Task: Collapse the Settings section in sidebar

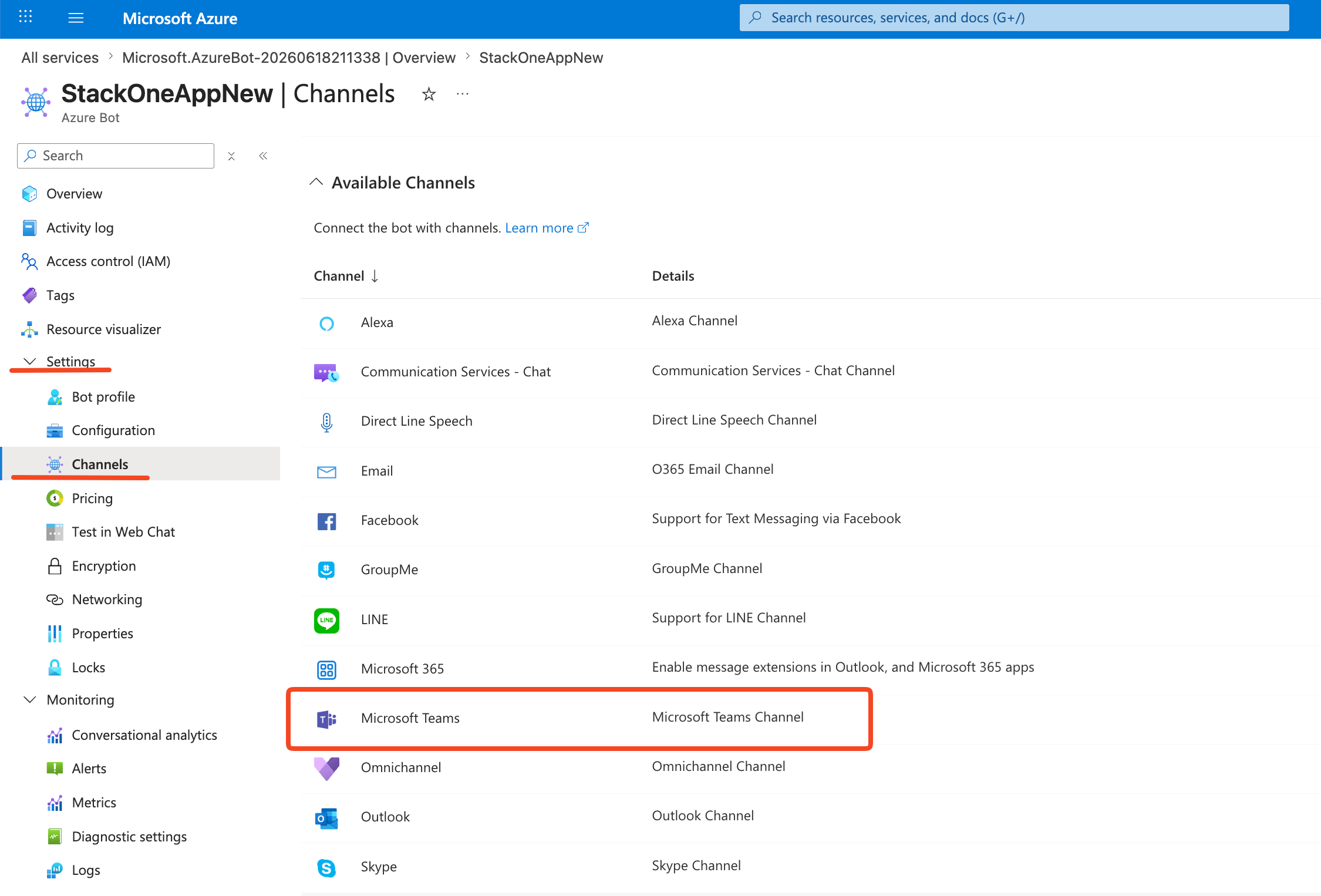Action: pos(29,361)
